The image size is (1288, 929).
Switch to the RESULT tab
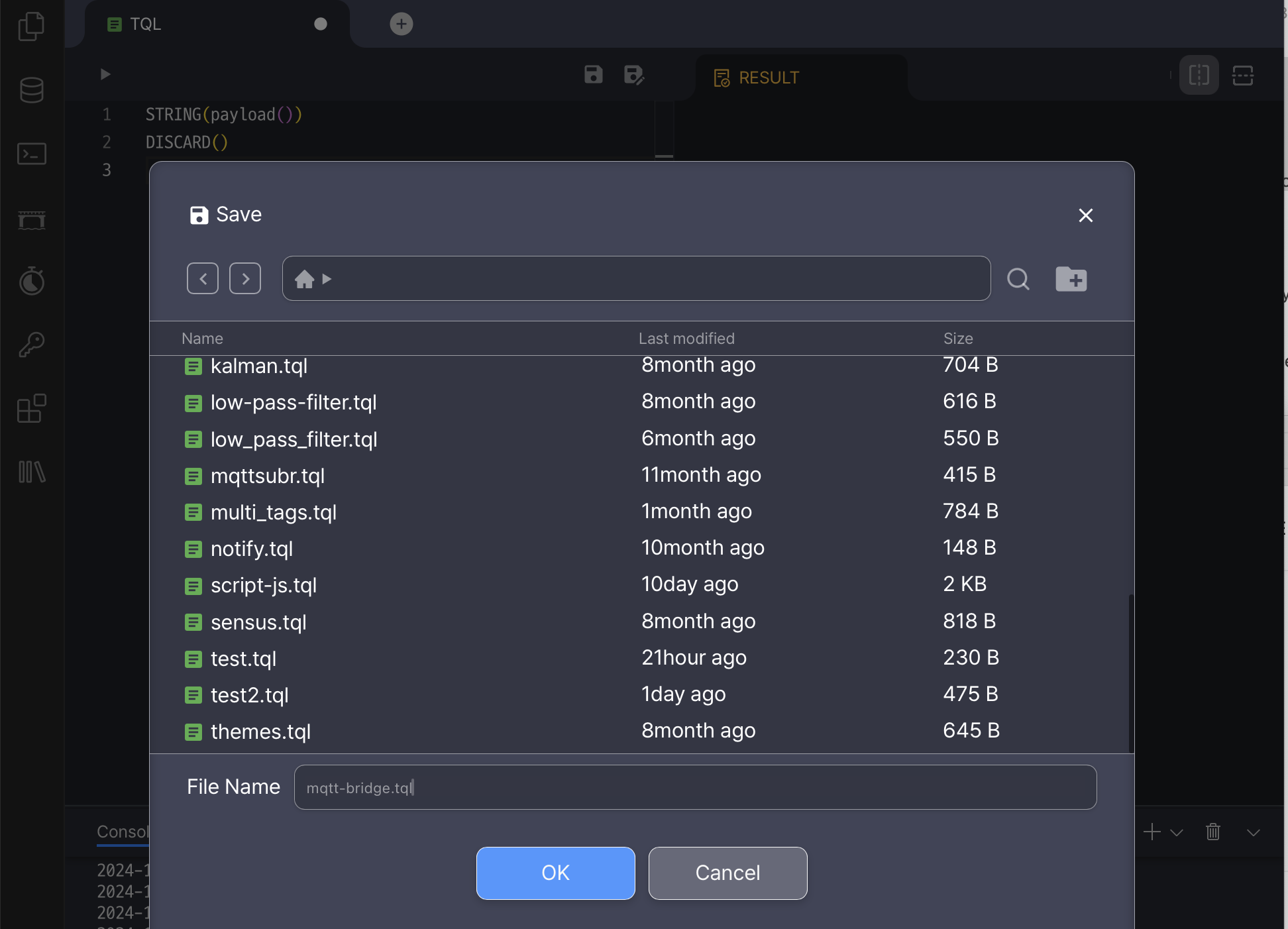point(757,78)
